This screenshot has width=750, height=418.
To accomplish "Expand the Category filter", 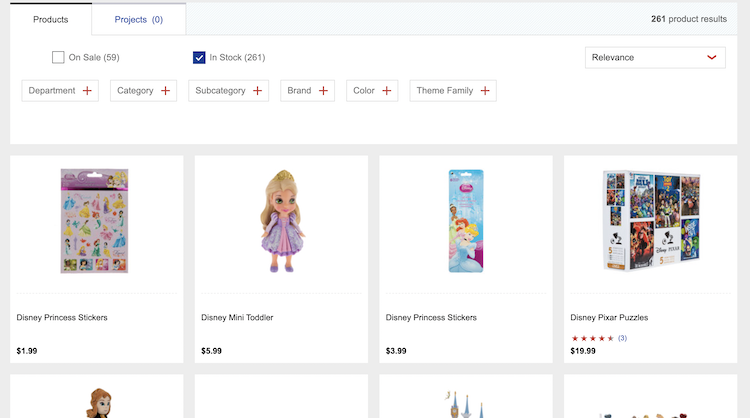I will (143, 90).
